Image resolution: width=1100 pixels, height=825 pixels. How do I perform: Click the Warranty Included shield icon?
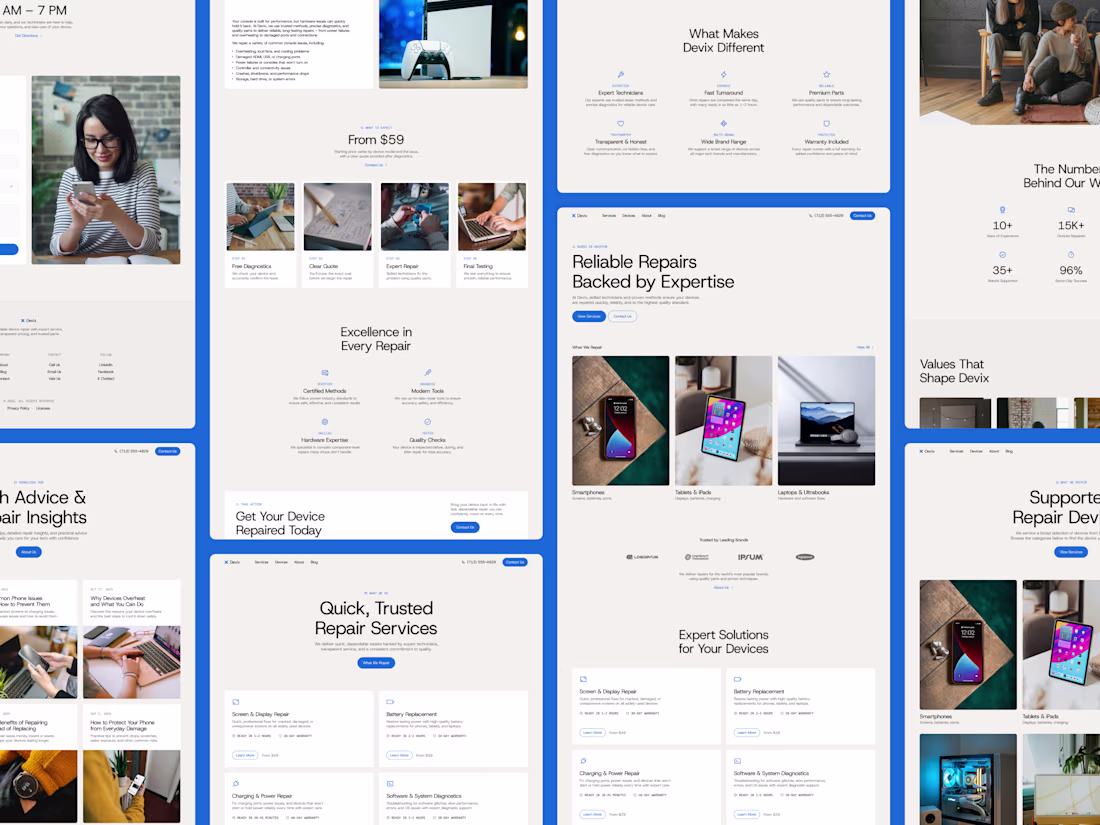click(x=826, y=123)
